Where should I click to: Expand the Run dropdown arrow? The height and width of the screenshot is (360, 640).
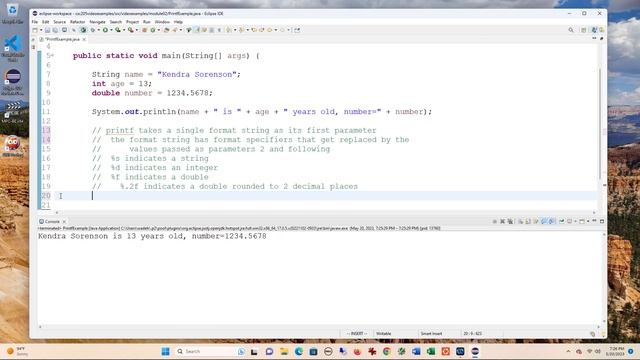tap(111, 30)
